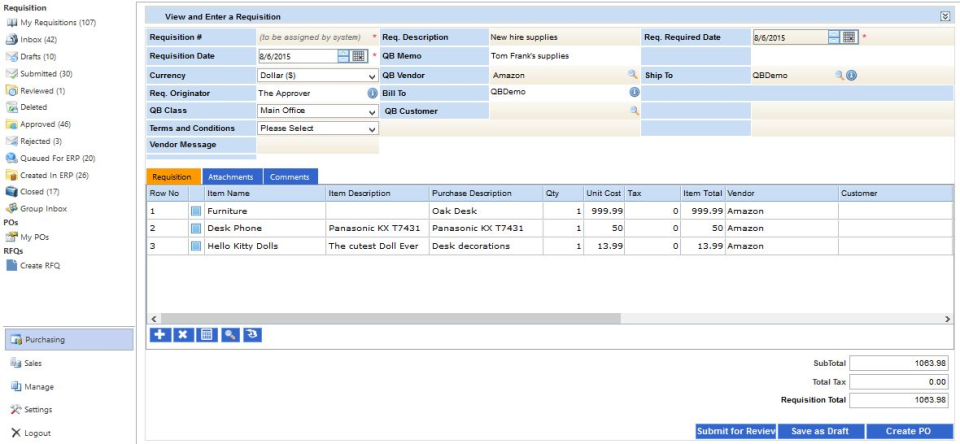Show Submitted (30) requisitions
The width and height of the screenshot is (960, 444).
[39, 73]
